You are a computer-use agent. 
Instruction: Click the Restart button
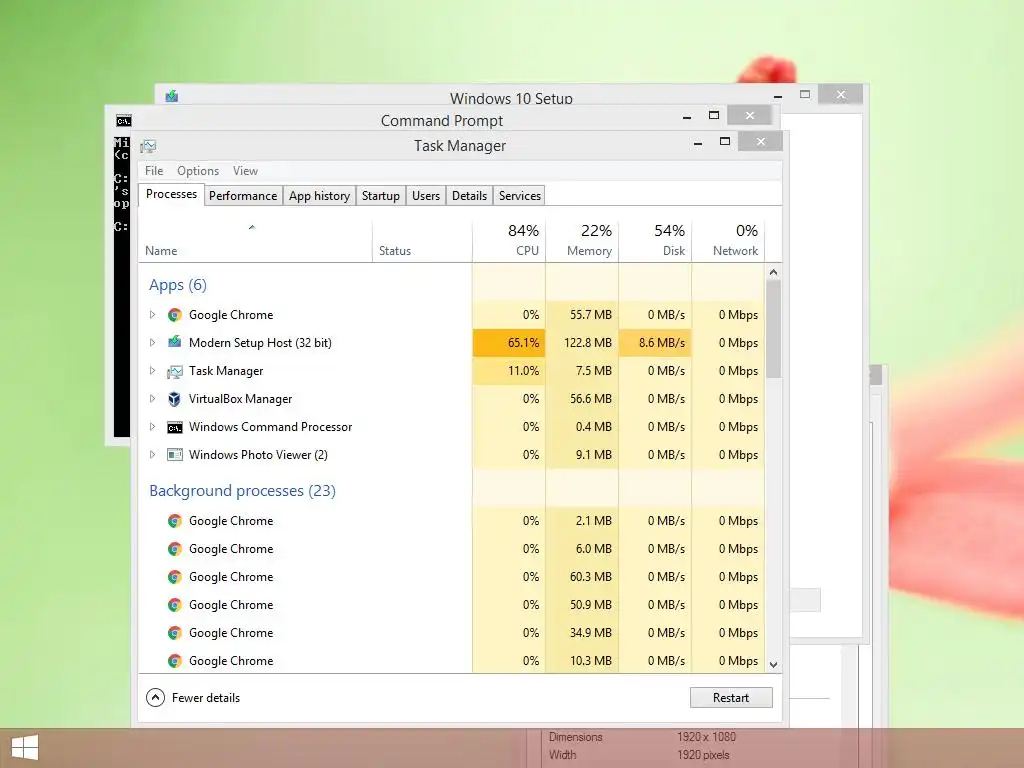pyautogui.click(x=731, y=697)
